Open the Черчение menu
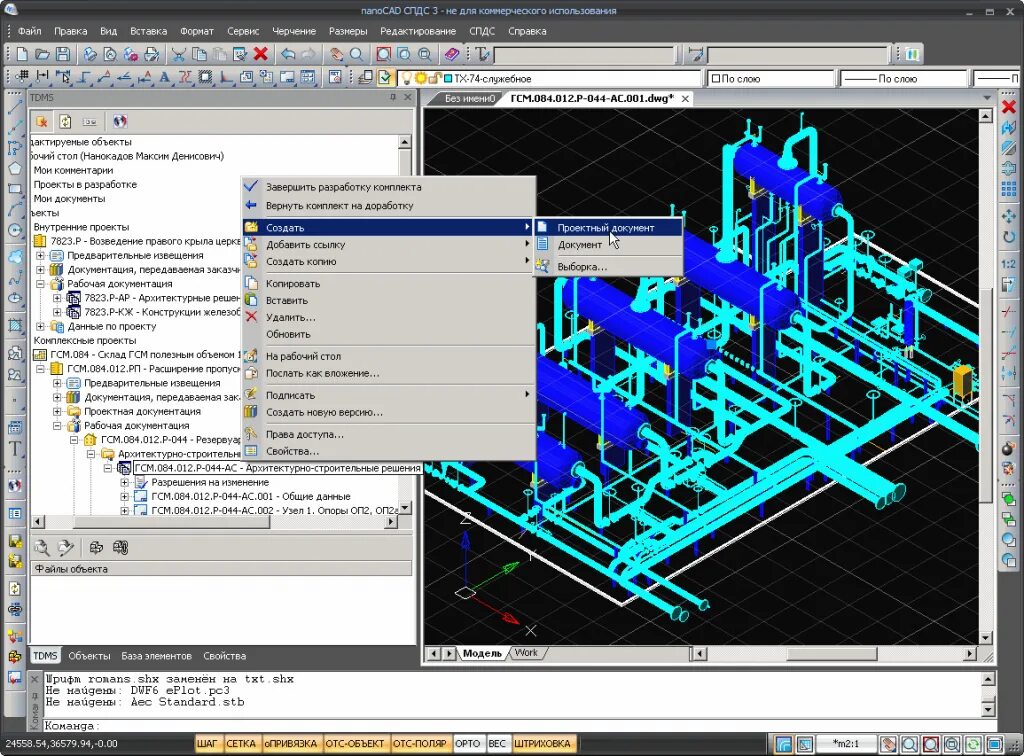This screenshot has width=1024, height=756. tap(294, 31)
